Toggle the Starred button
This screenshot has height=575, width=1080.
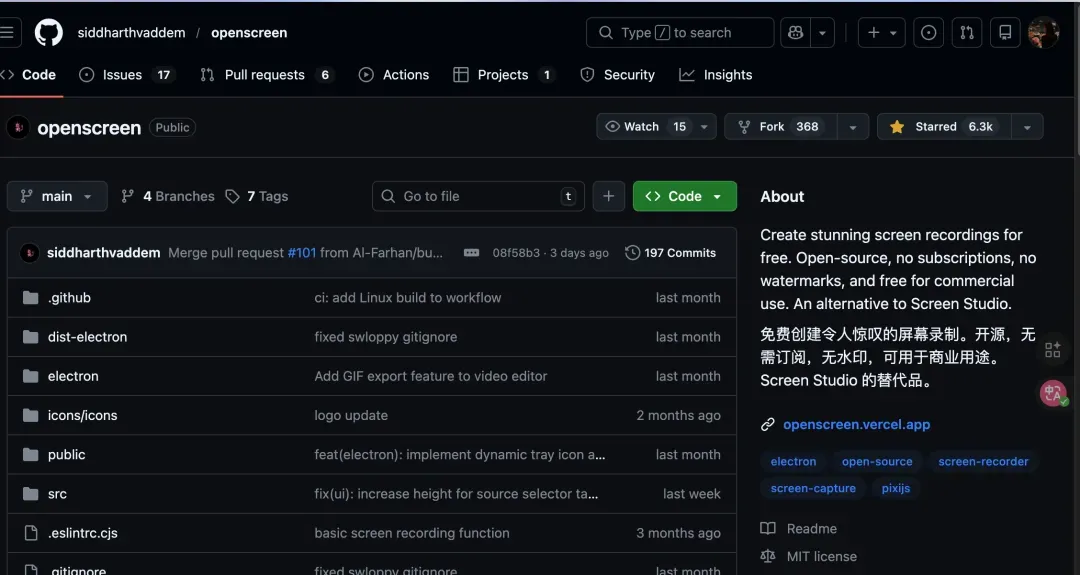coord(944,127)
